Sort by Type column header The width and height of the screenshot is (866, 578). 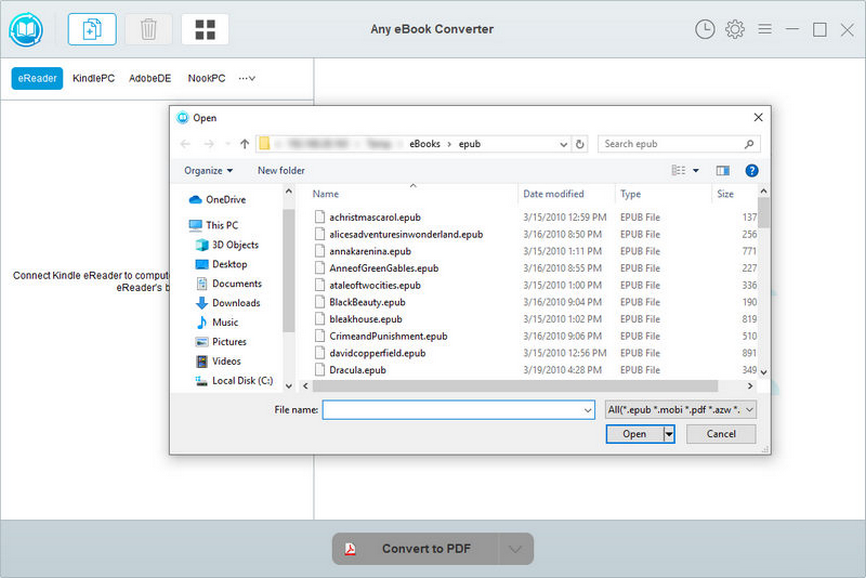(x=630, y=194)
